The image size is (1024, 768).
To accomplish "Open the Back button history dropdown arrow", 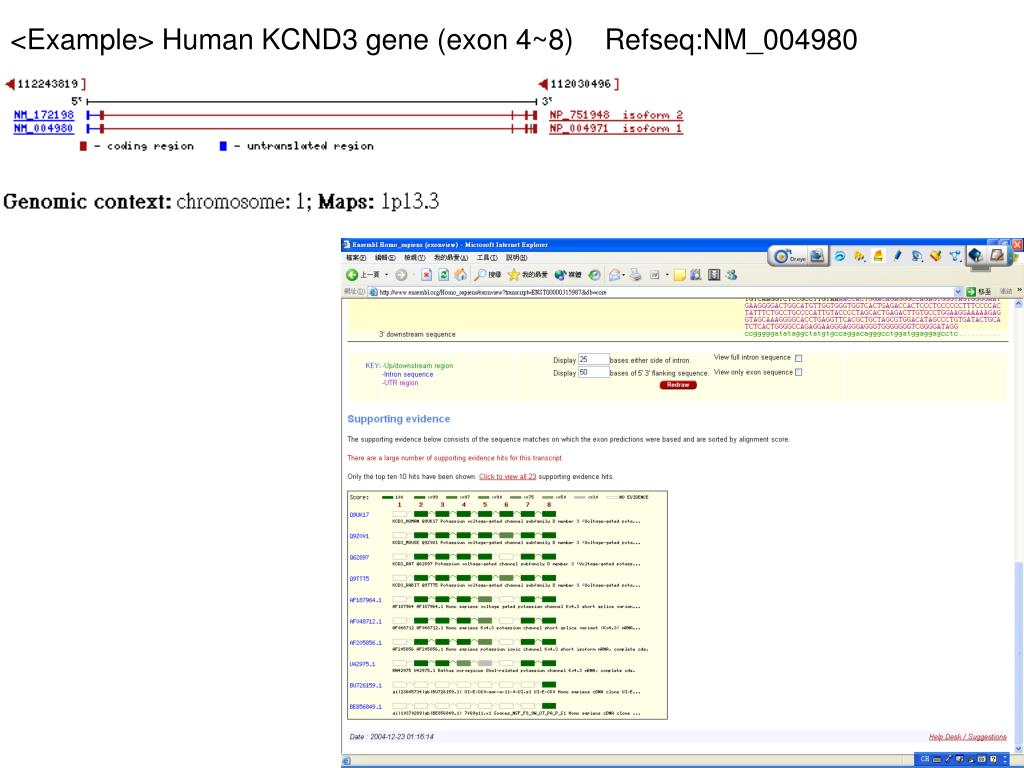I will (387, 275).
